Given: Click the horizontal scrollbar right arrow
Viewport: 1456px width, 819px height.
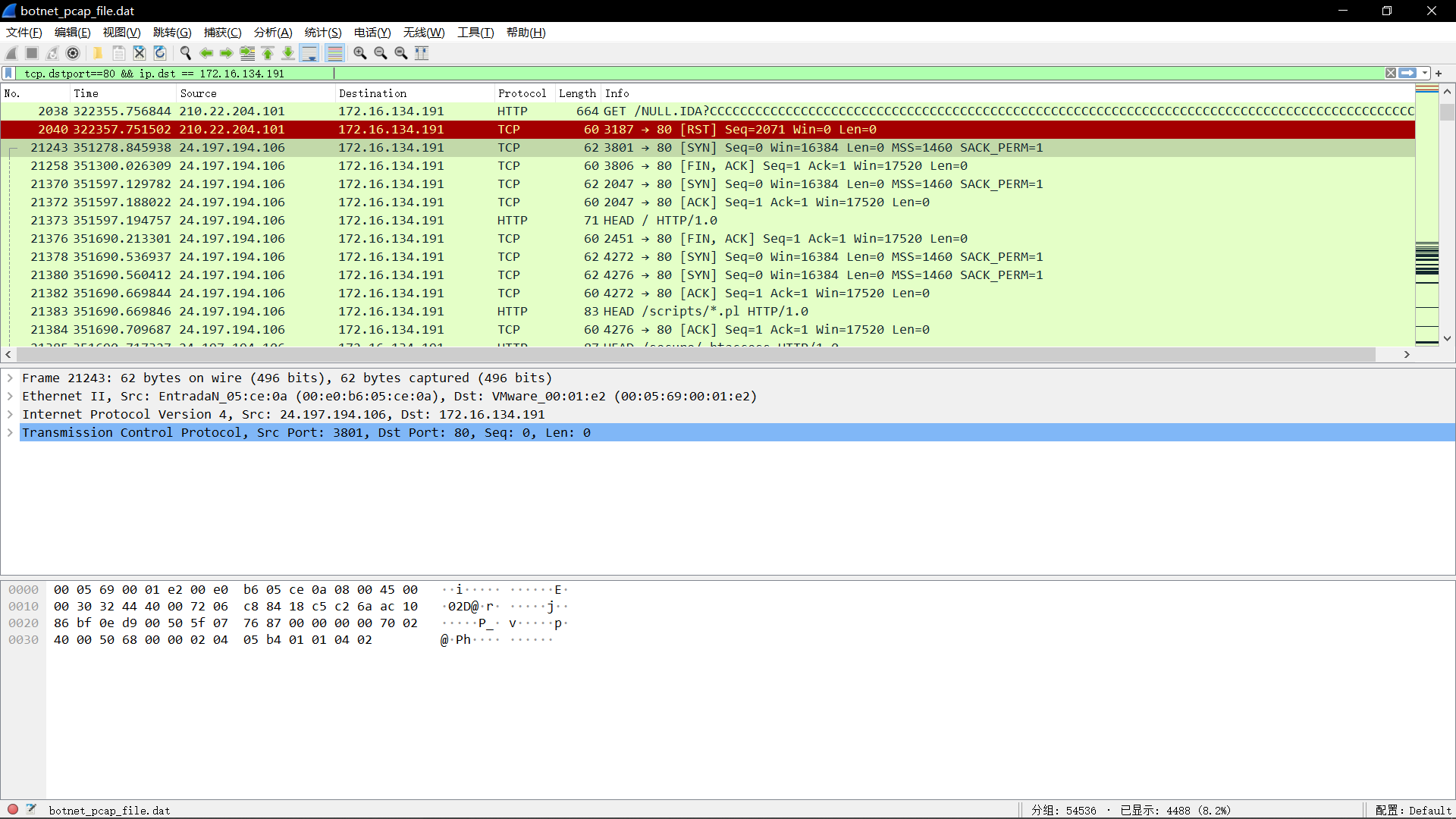Looking at the screenshot, I should point(1407,354).
